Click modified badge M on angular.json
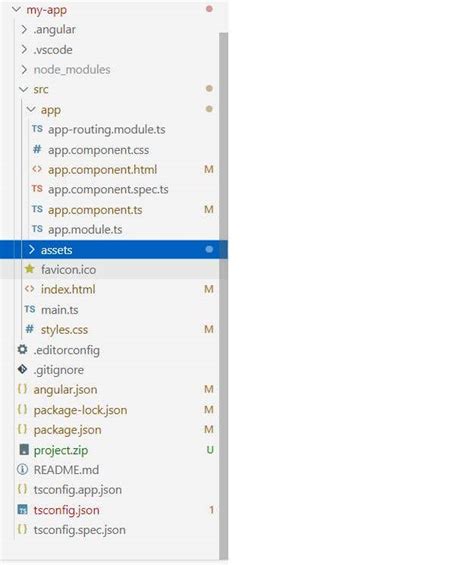474x565 pixels. [x=209, y=389]
